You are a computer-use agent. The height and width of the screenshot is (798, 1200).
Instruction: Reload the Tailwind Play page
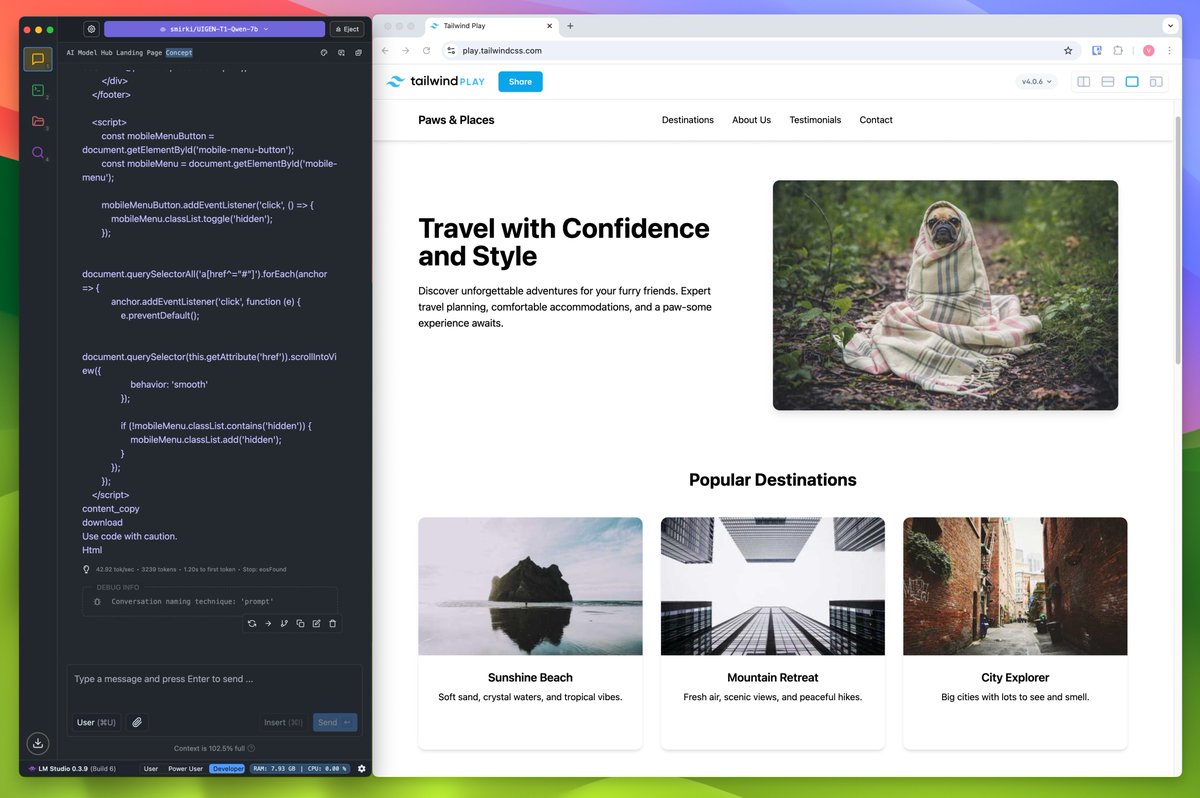coord(426,50)
